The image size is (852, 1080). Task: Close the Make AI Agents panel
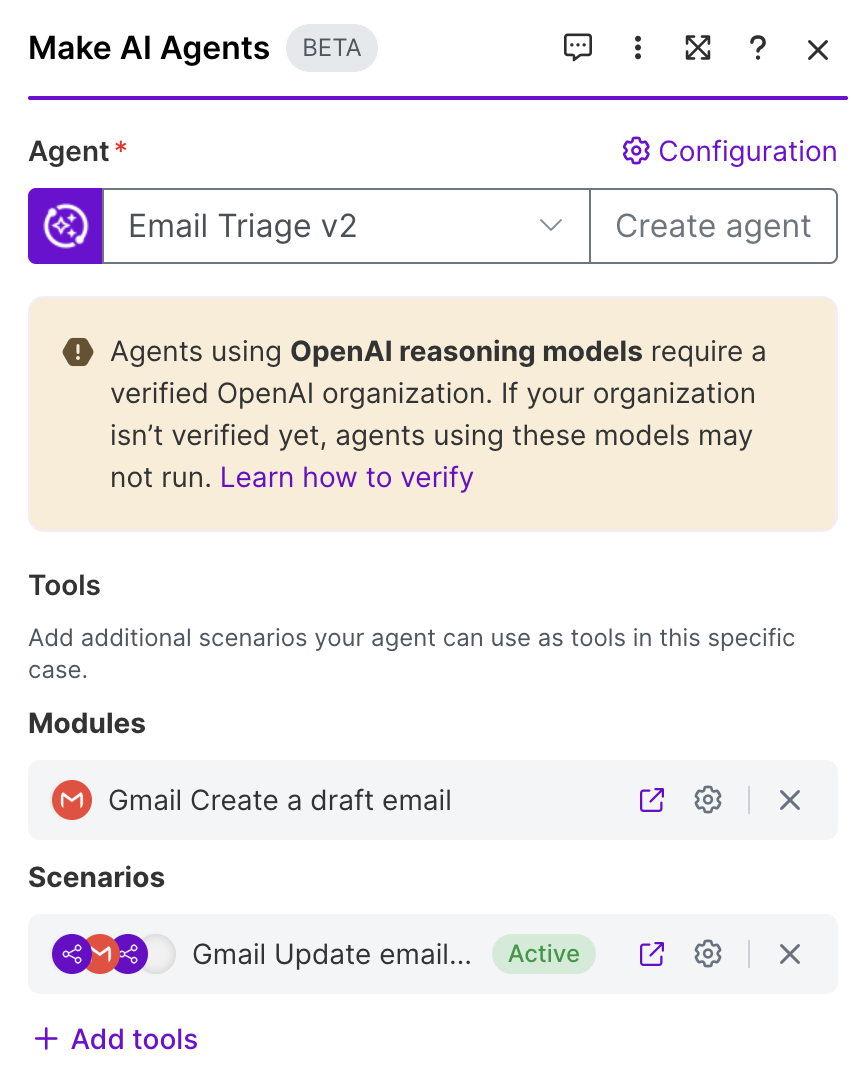pyautogui.click(x=818, y=50)
